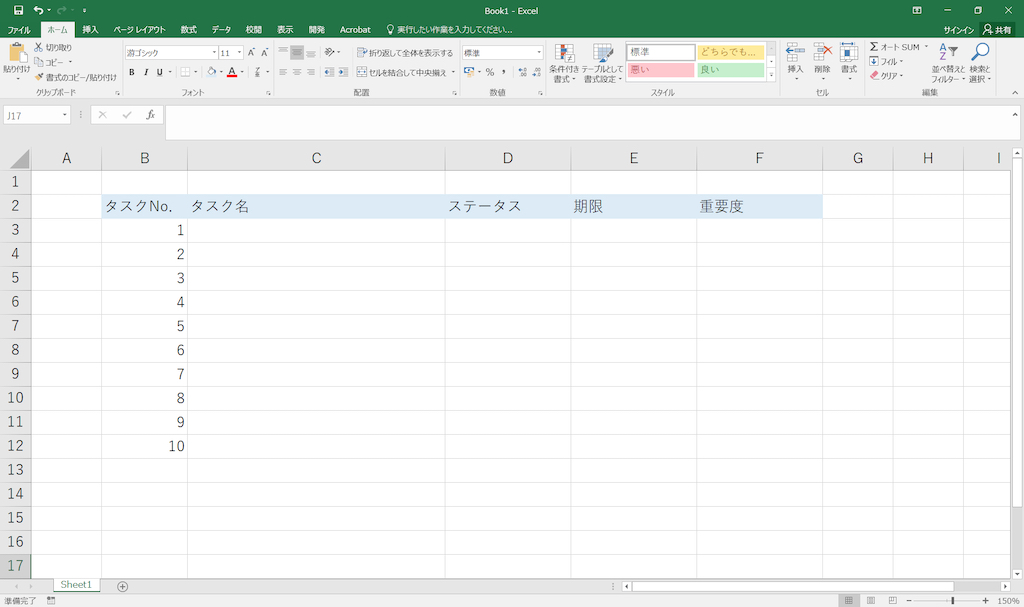Image resolution: width=1024 pixels, height=607 pixels.
Task: Collapse the ribbon with the chevron
Action: (x=1015, y=93)
